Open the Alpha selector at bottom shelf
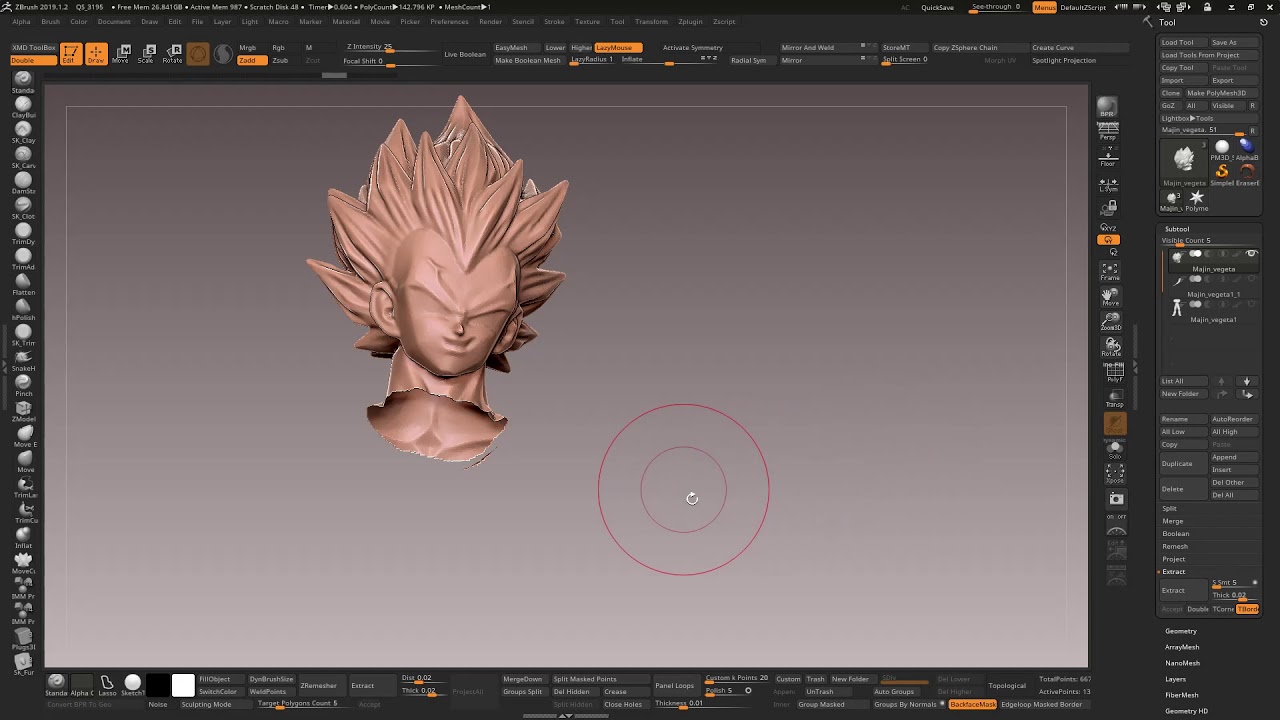Screen dimensions: 1280x720 (x=81, y=685)
